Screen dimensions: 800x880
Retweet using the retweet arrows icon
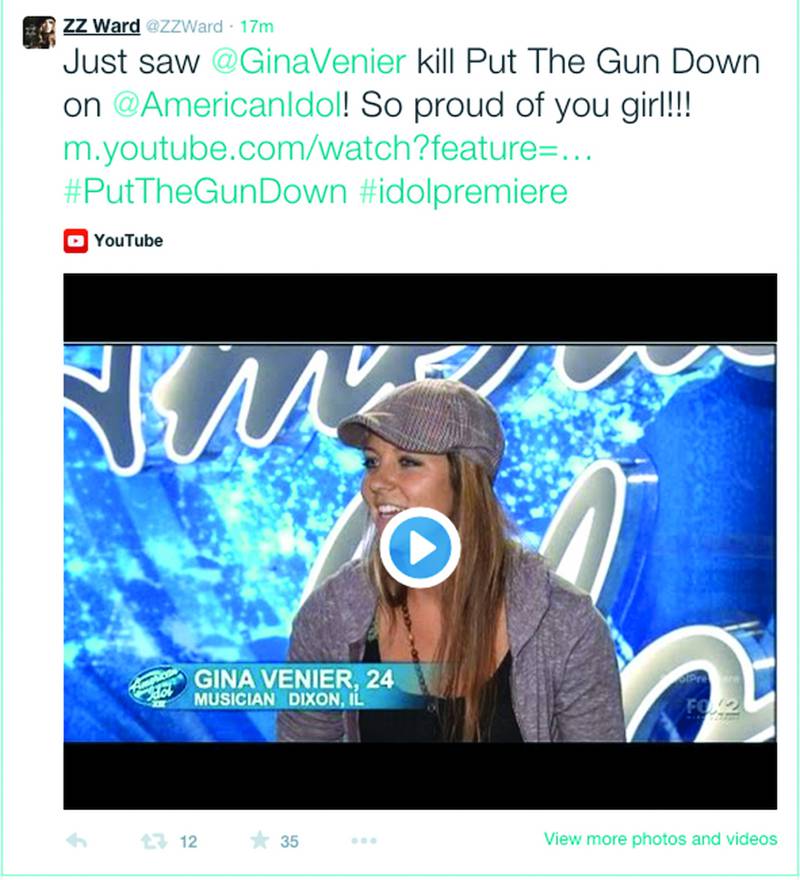pos(154,841)
